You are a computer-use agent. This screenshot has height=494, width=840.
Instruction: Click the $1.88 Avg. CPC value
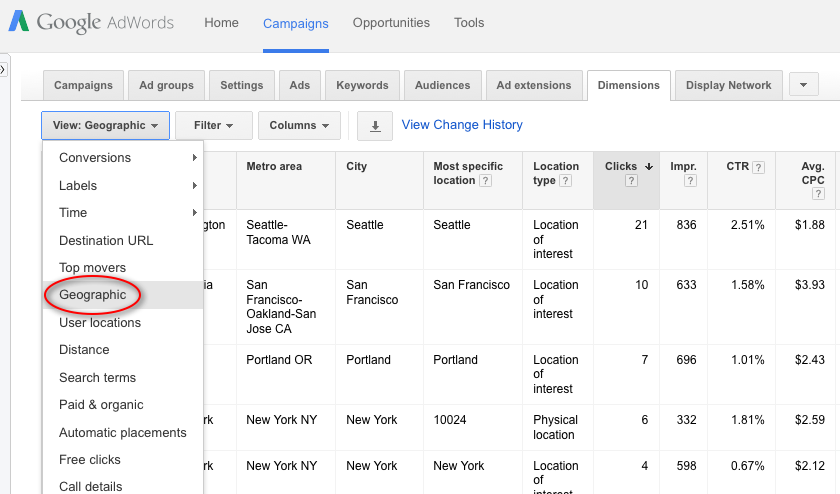pyautogui.click(x=809, y=224)
